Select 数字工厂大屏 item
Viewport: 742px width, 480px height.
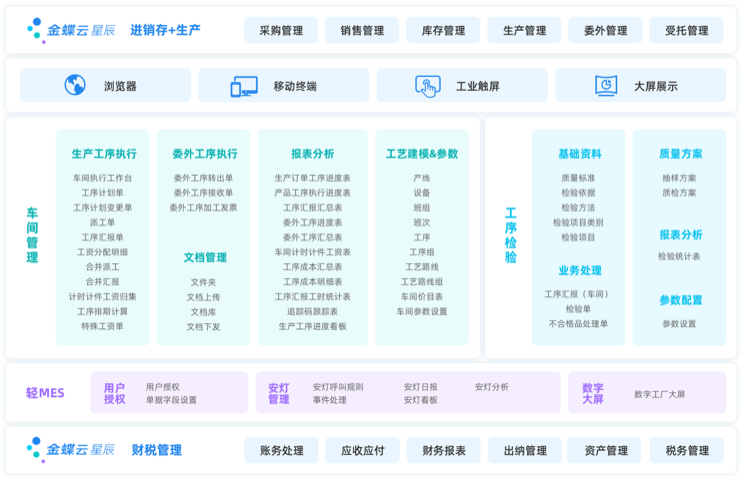[x=660, y=394]
